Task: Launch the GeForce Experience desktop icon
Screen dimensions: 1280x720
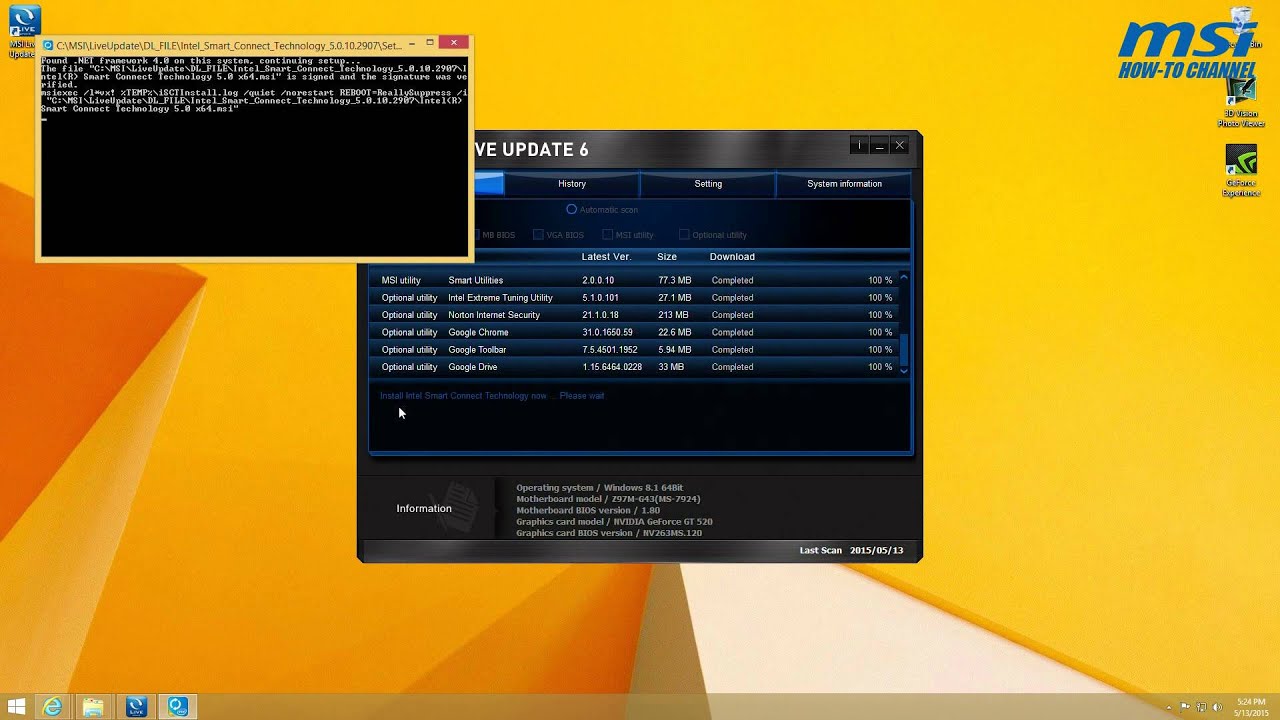Action: [x=1241, y=171]
